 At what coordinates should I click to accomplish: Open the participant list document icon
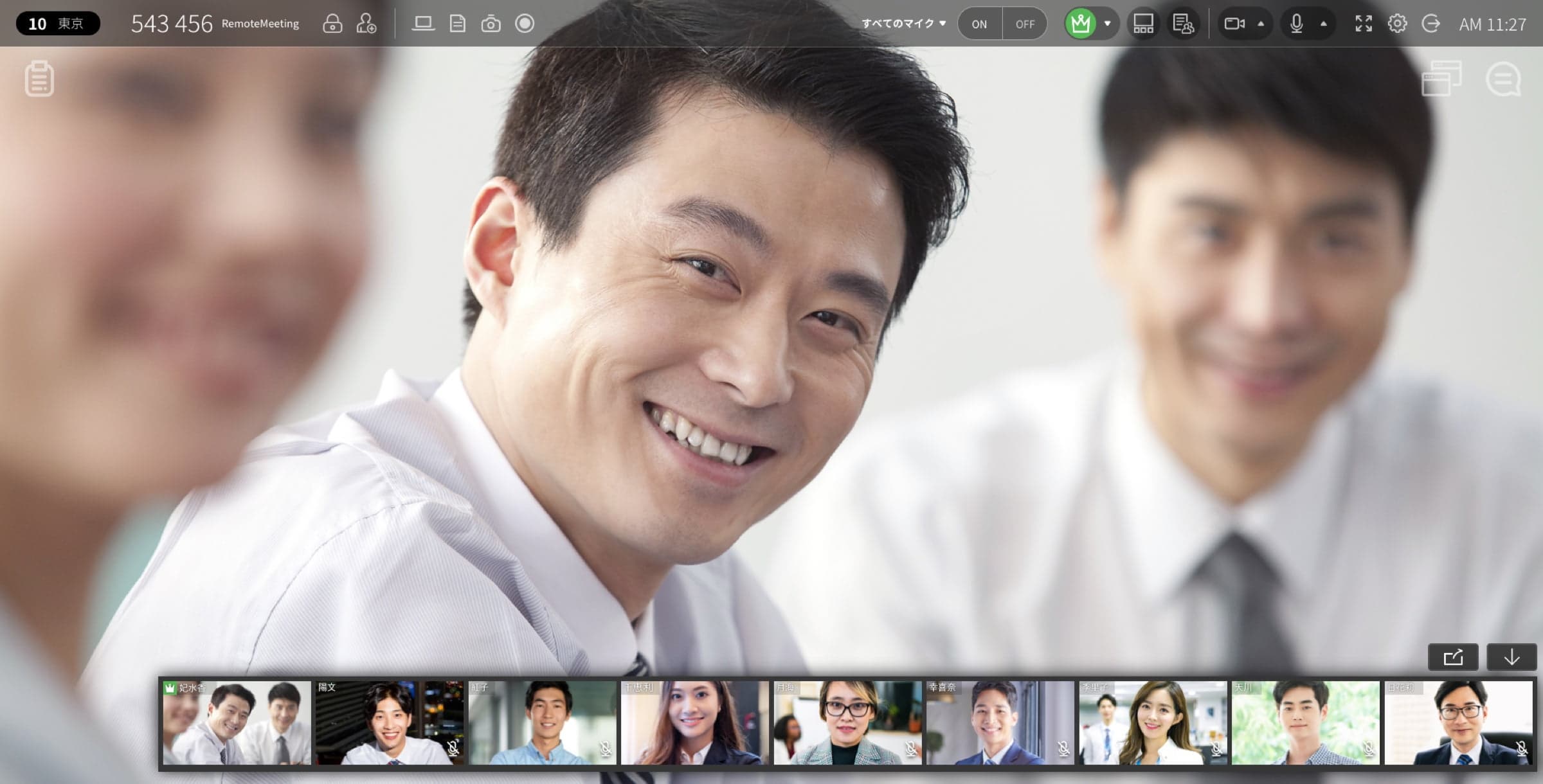point(1183,24)
